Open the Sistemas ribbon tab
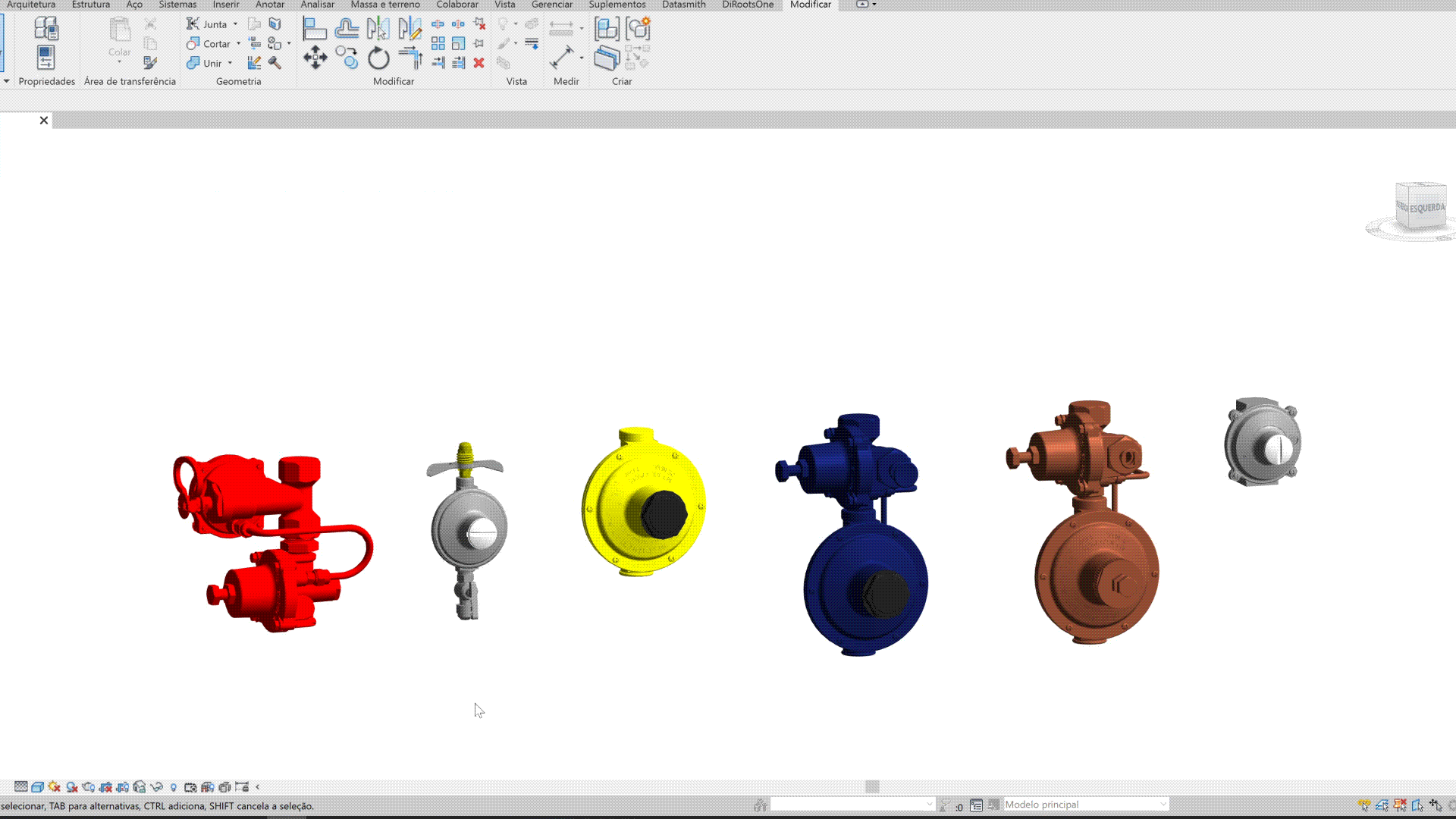 coord(177,5)
